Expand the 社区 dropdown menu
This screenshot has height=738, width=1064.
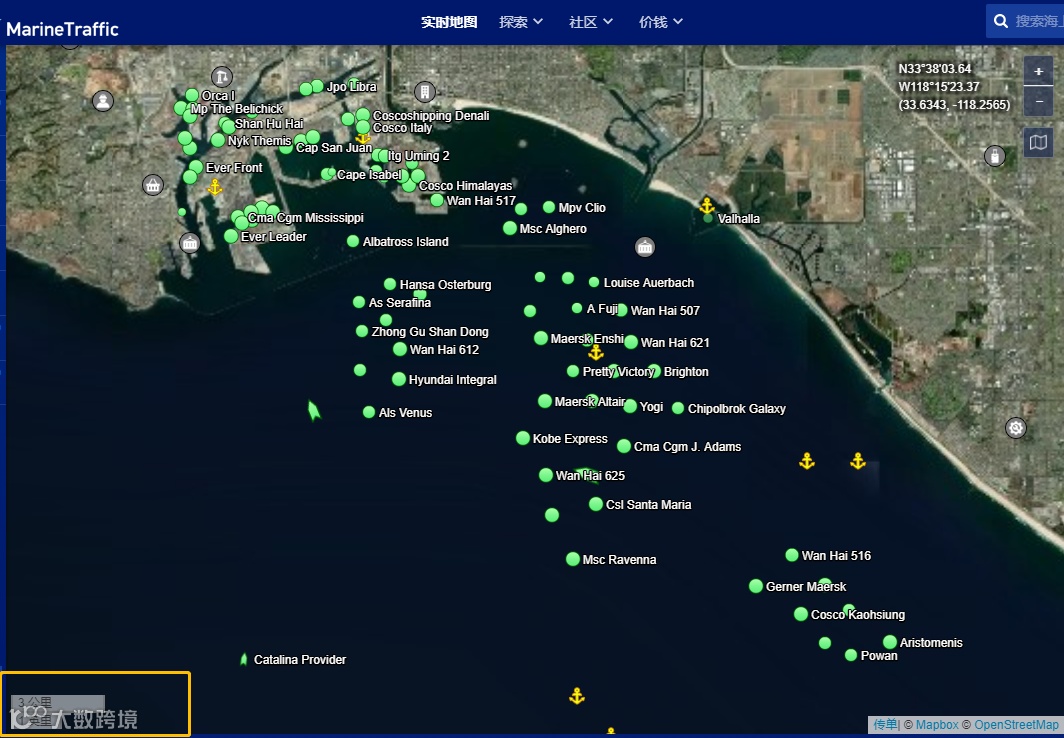pos(591,22)
